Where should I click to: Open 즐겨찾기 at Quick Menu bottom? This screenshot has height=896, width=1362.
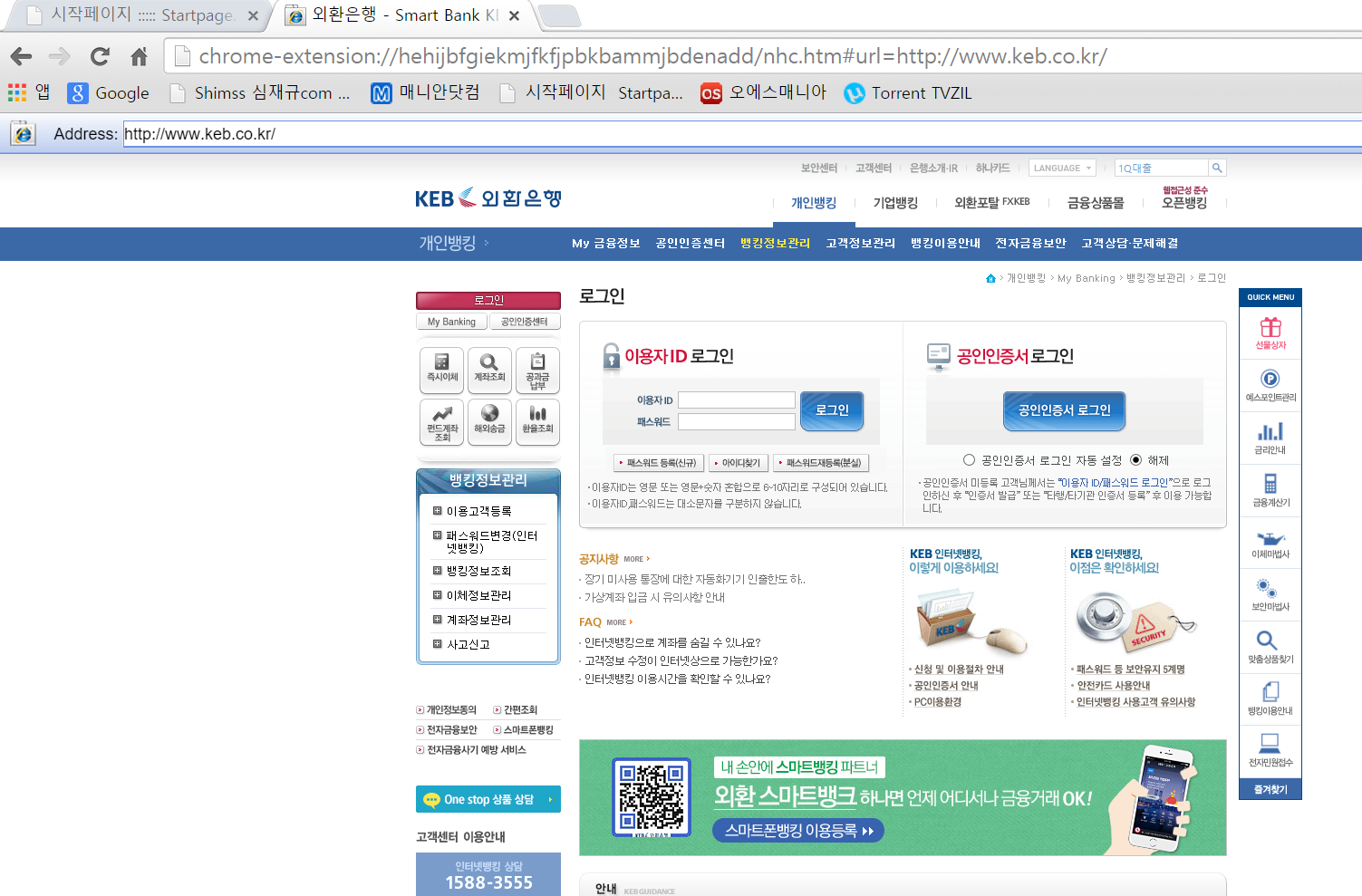1270,789
